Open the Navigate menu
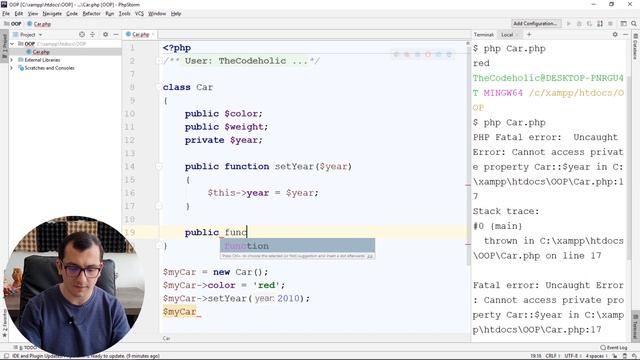 point(52,13)
